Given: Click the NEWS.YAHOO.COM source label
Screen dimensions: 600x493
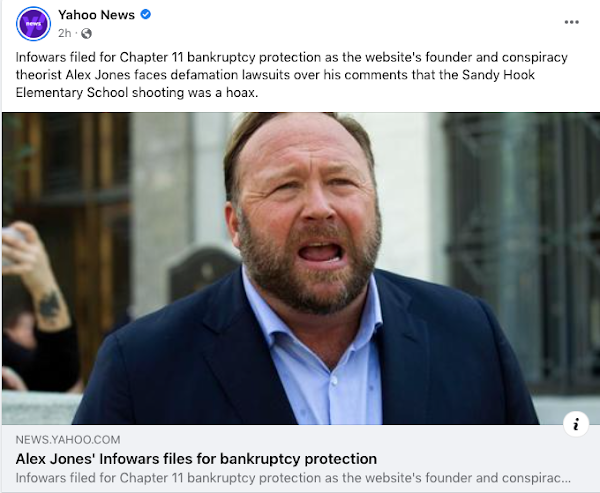Looking at the screenshot, I should point(68,439).
